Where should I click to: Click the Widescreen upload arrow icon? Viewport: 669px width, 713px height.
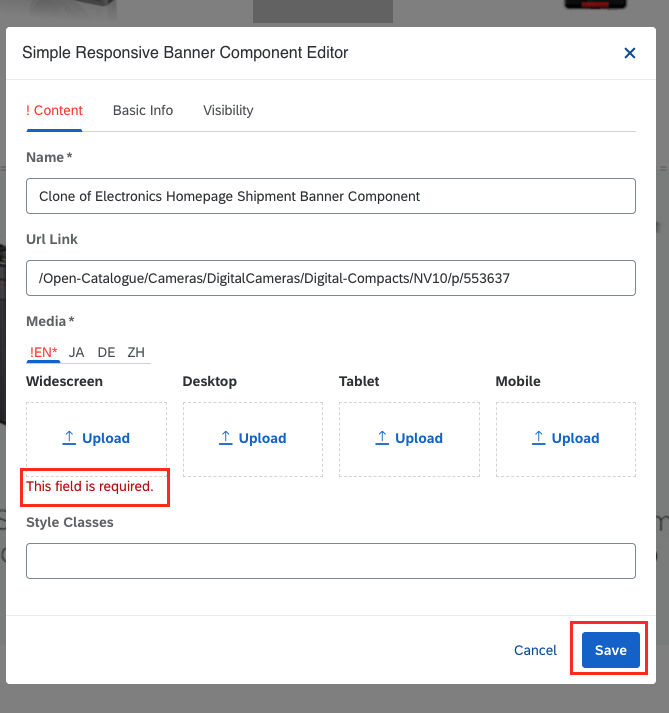point(69,438)
